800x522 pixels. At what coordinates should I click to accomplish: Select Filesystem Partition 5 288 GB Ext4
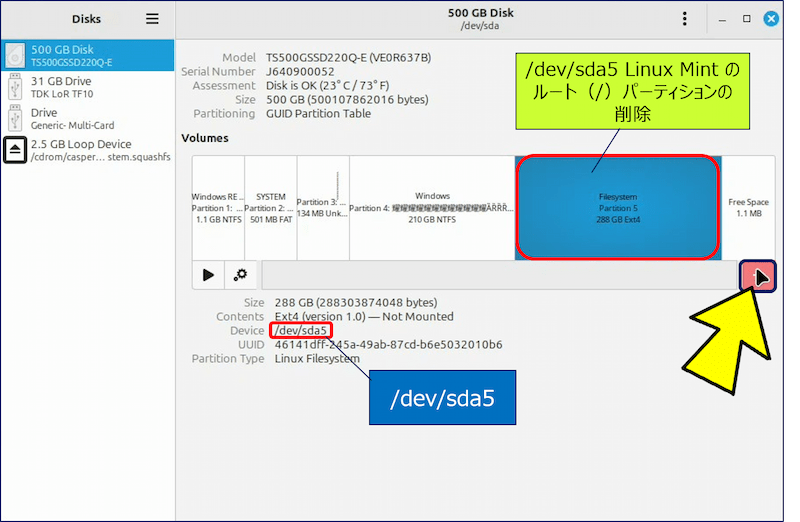point(617,207)
